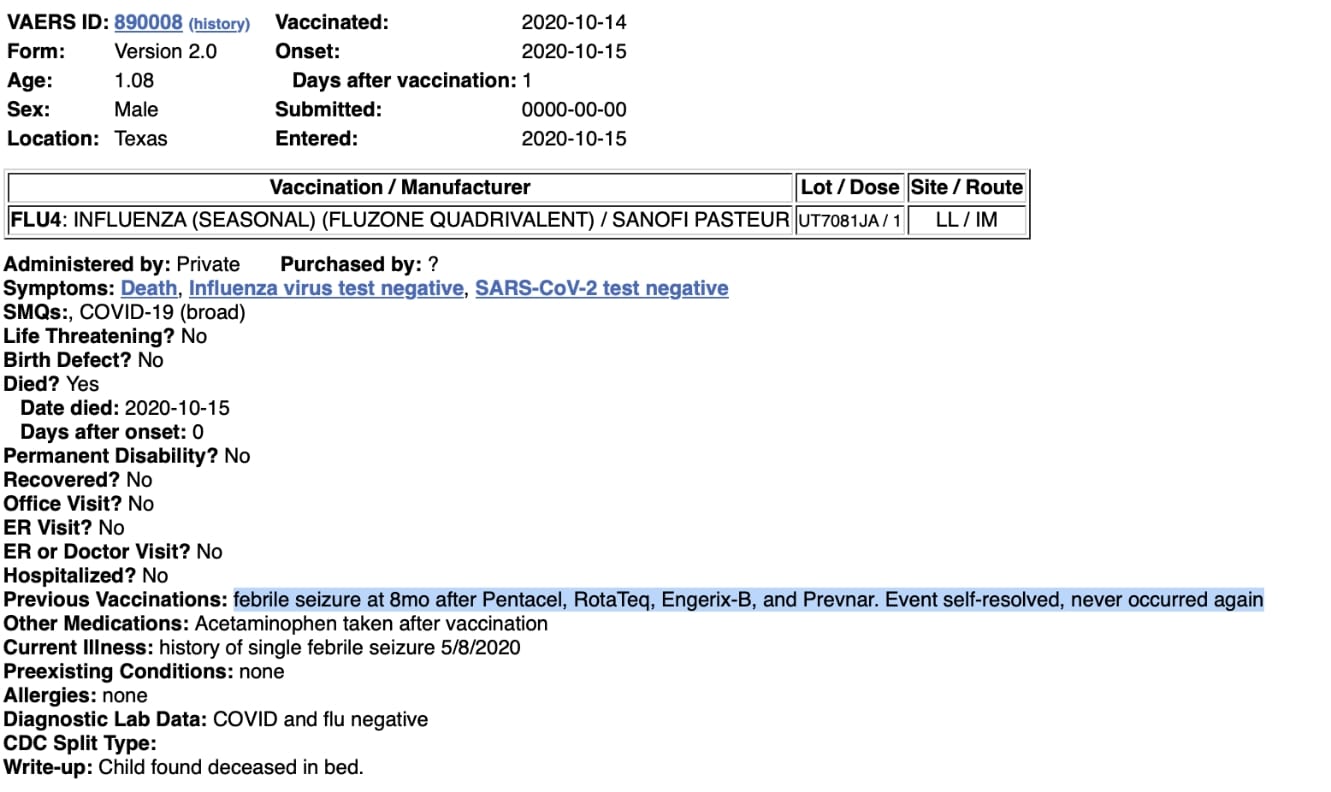The width and height of the screenshot is (1331, 792).
Task: Click the Other Medications Acetaminophen line
Action: click(276, 624)
